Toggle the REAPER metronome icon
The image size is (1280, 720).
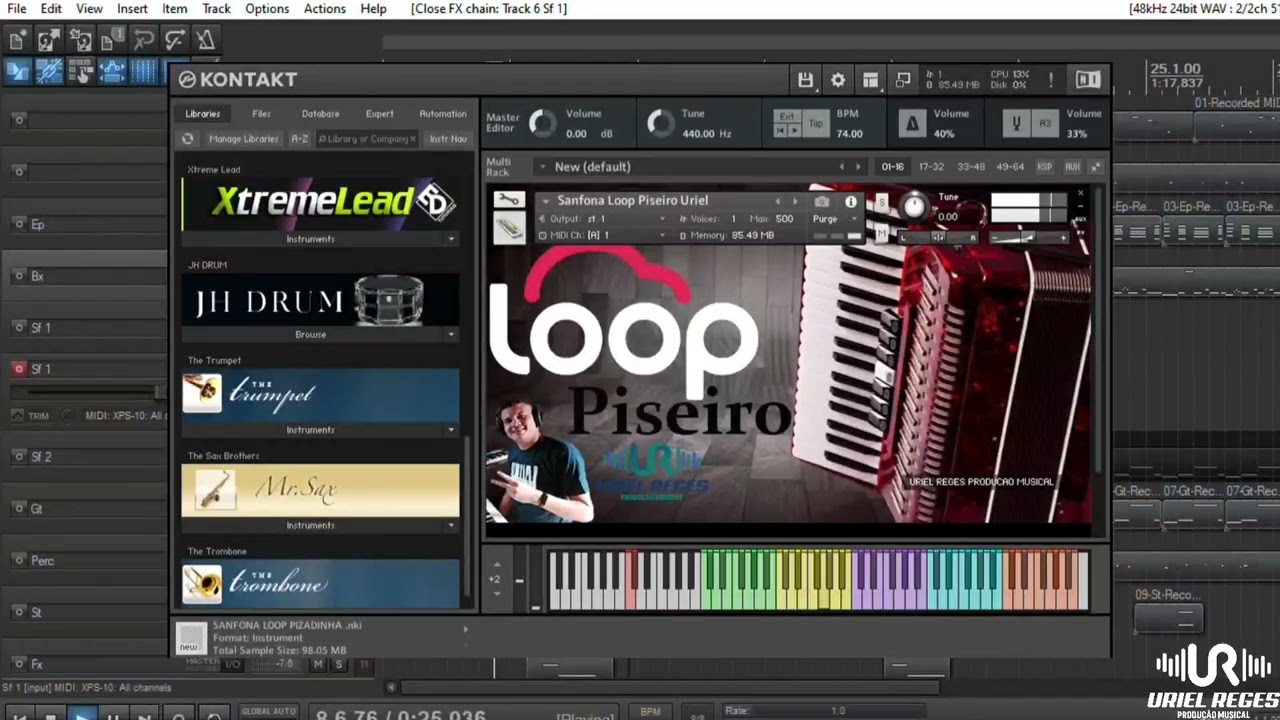[x=205, y=41]
